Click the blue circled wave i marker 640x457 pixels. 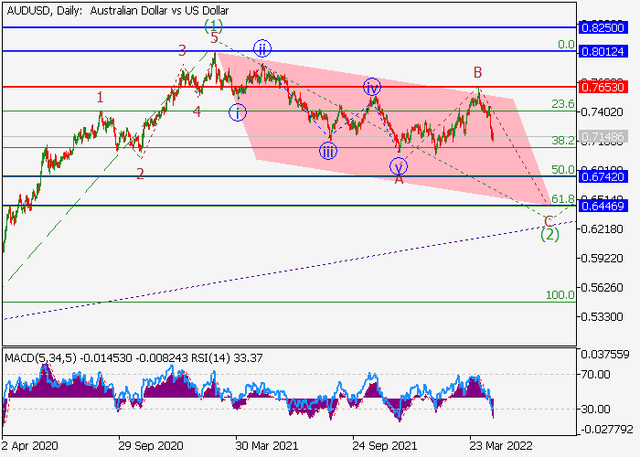coord(237,112)
